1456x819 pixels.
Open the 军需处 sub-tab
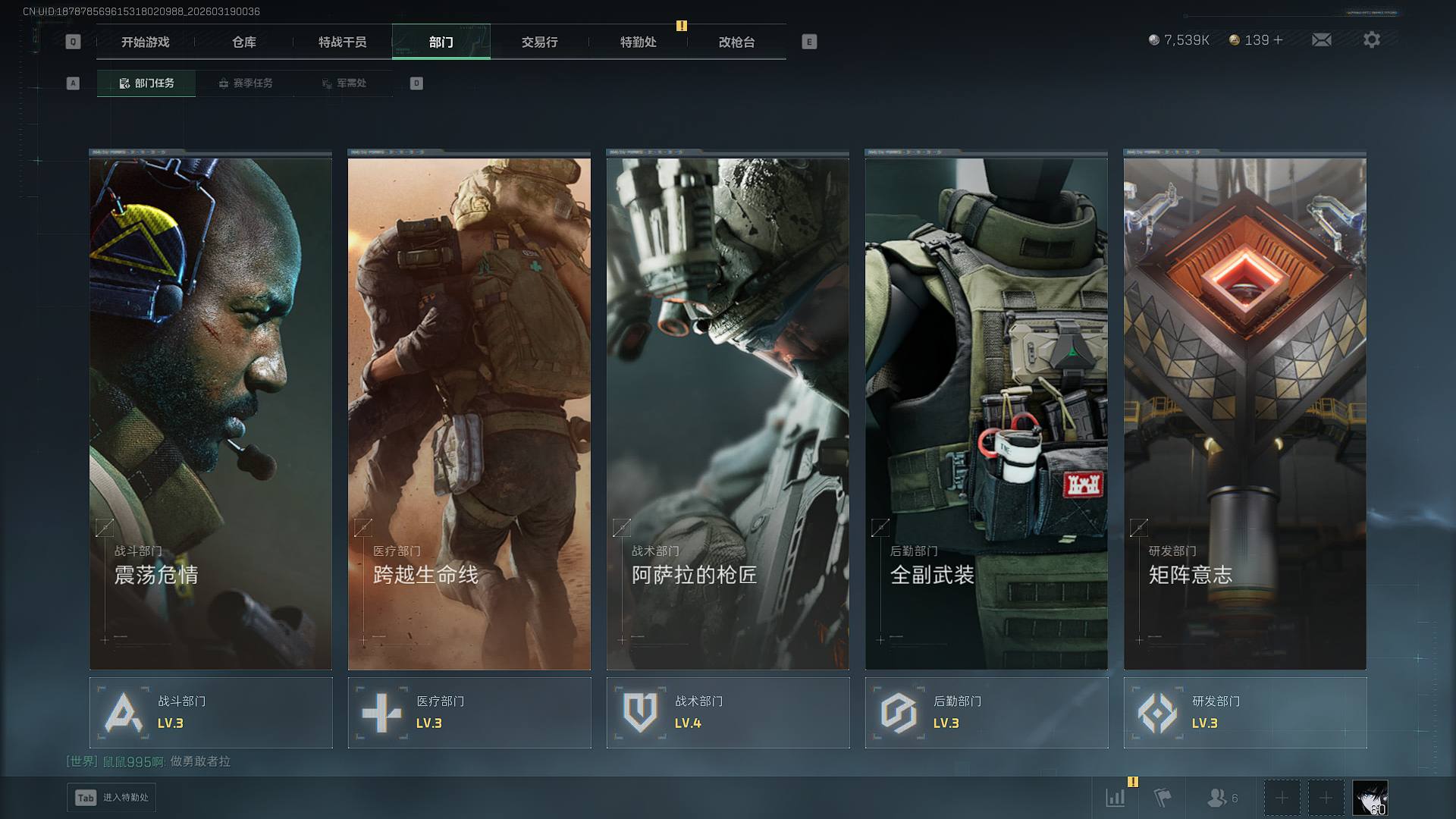(344, 83)
